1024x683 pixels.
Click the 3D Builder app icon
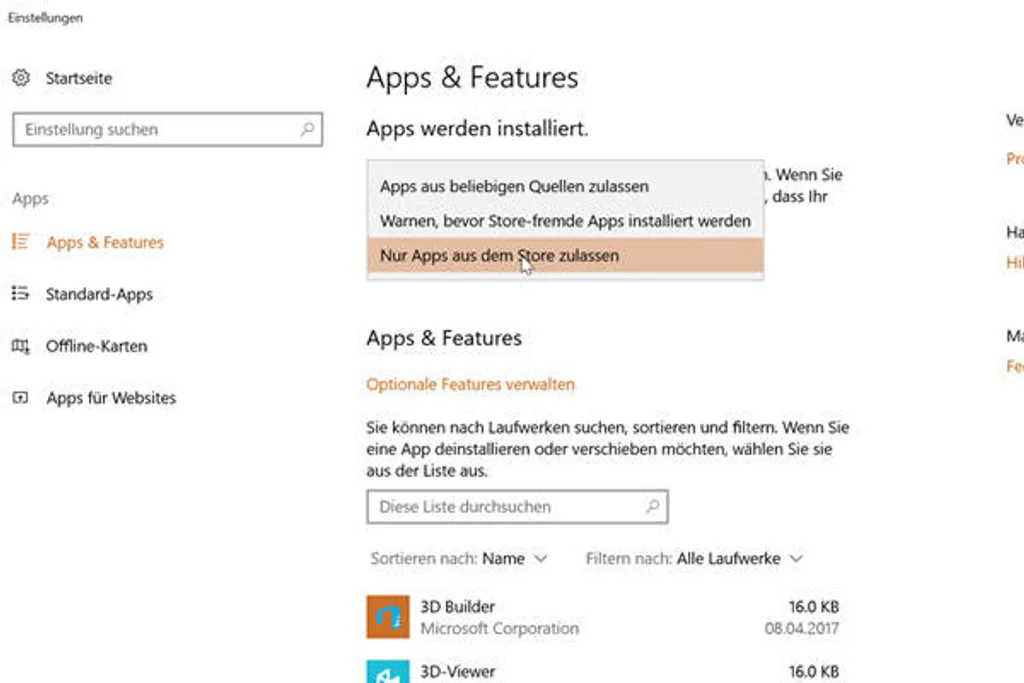[388, 616]
